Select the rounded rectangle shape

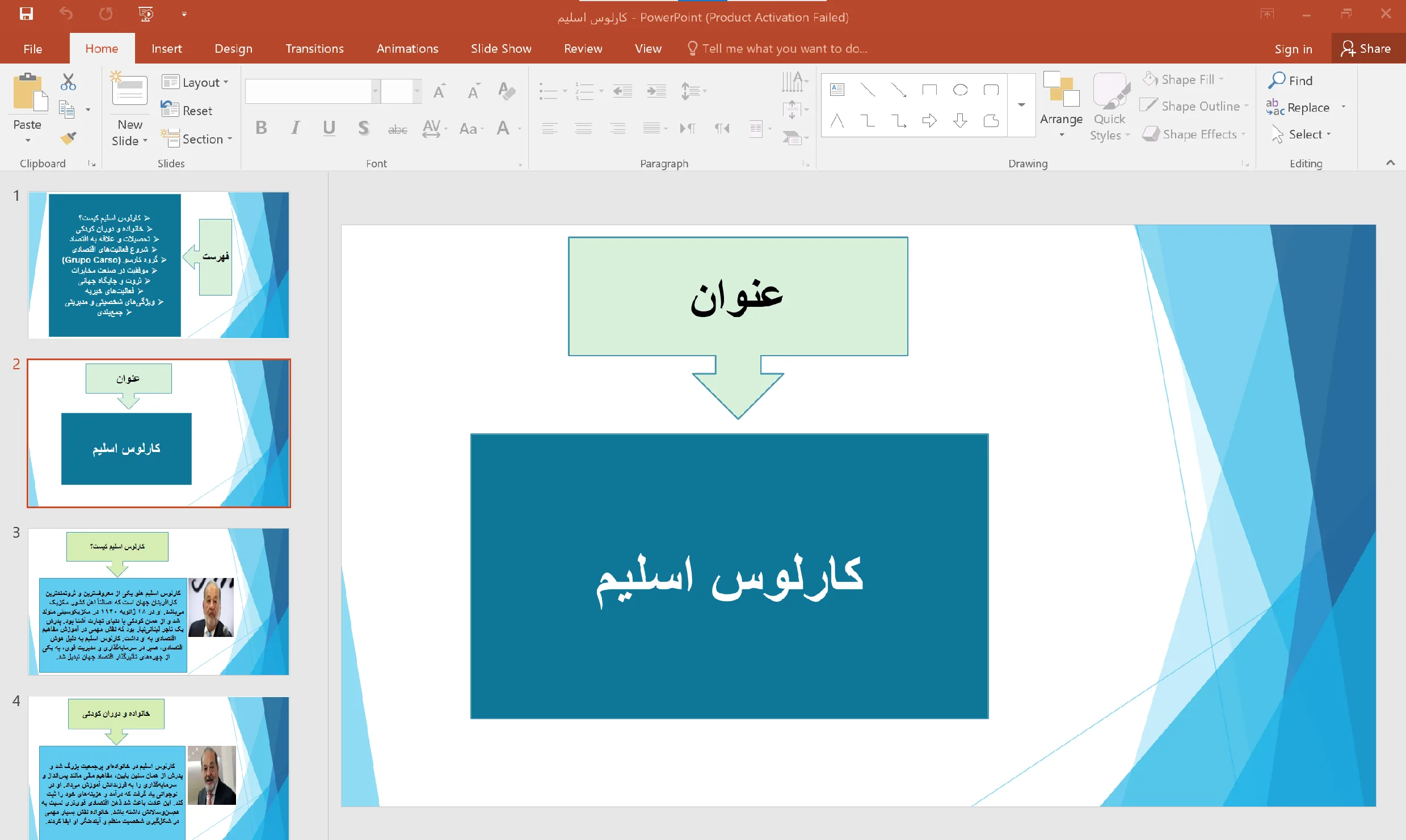[991, 90]
